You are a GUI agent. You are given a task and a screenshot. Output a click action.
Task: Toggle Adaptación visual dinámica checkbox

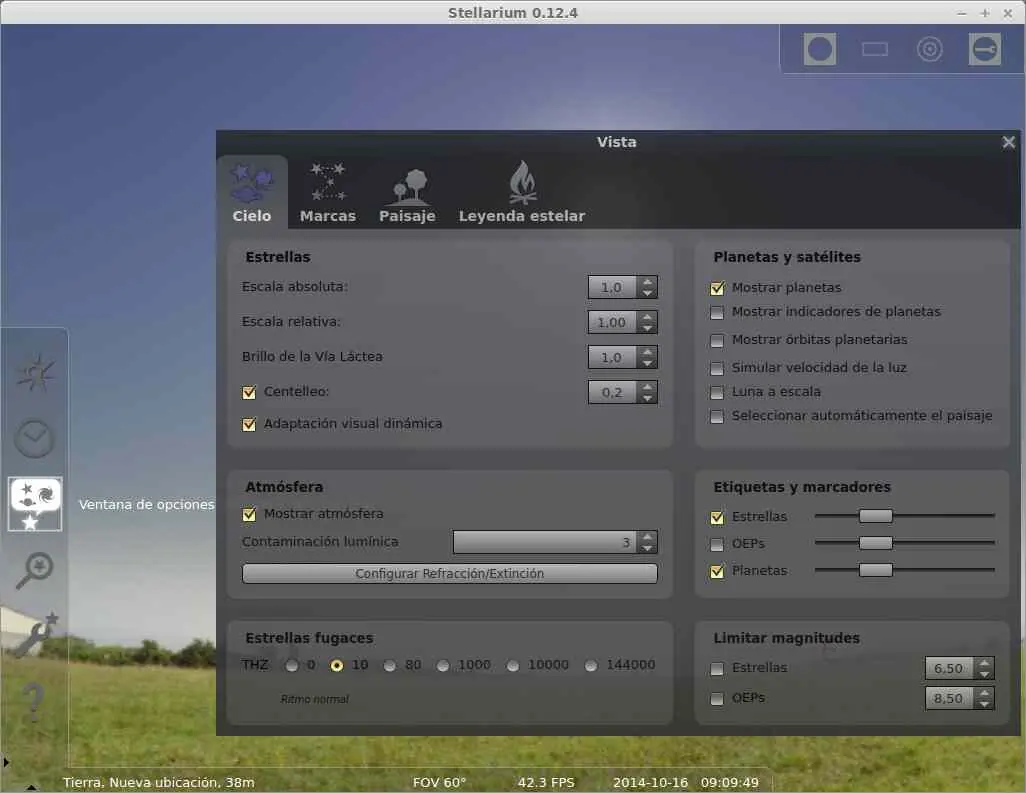click(249, 424)
